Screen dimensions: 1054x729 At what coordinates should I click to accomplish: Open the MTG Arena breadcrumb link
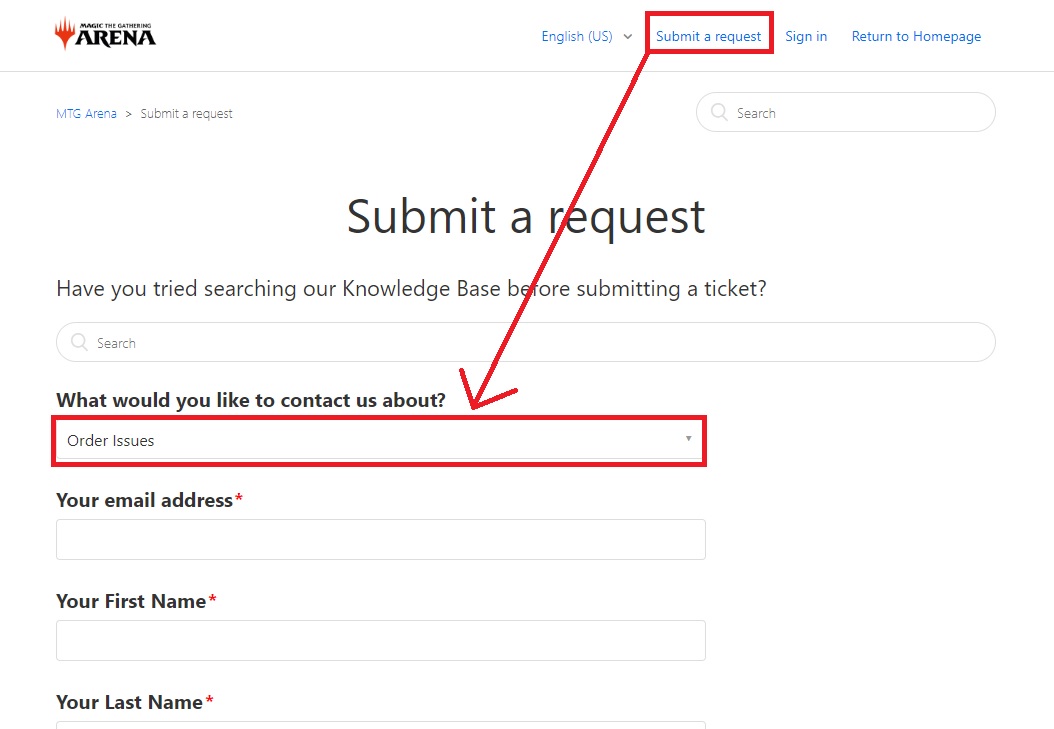point(86,113)
